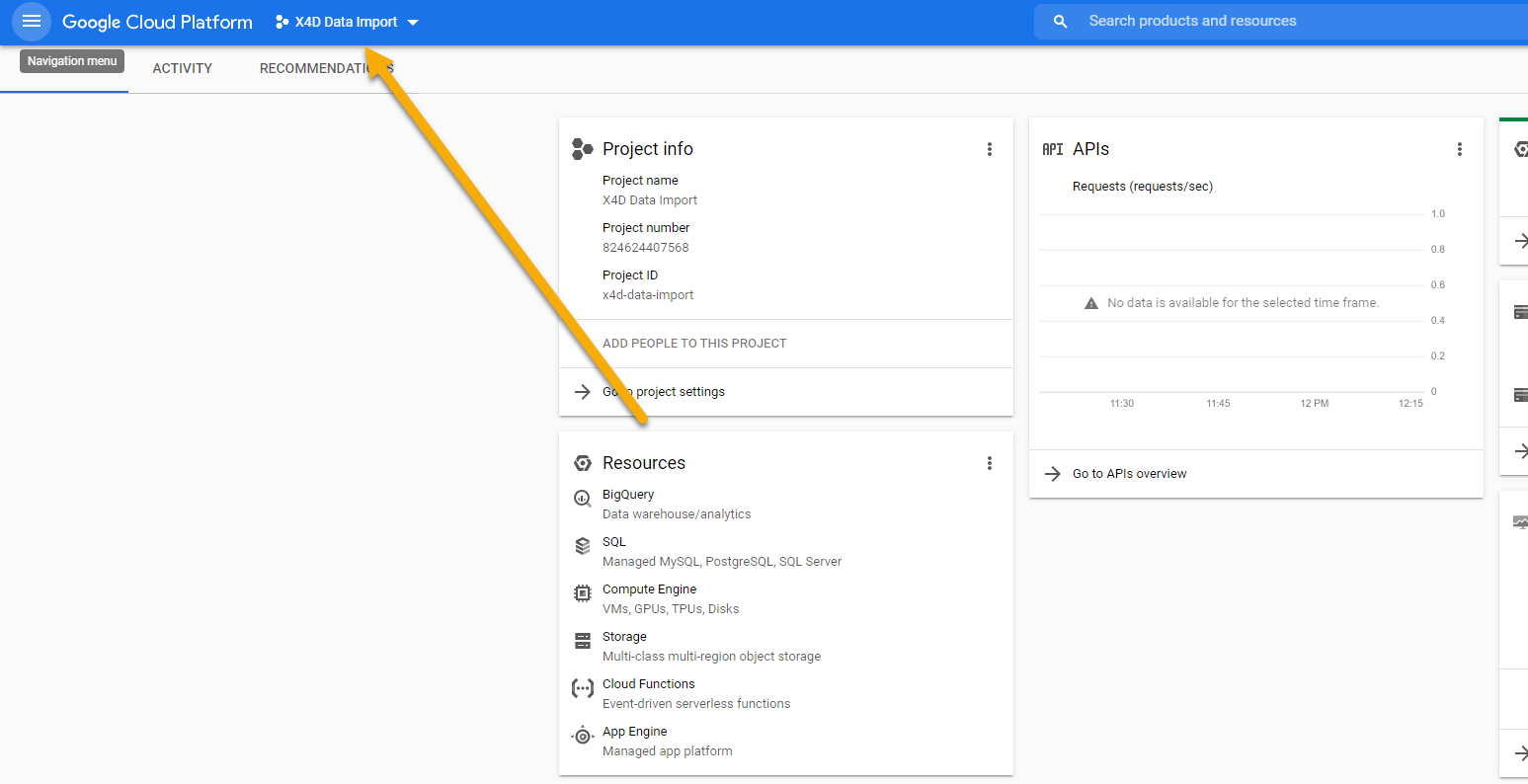Click the Cloud Functions icon
Screen dimensions: 1528x784
pos(583,688)
